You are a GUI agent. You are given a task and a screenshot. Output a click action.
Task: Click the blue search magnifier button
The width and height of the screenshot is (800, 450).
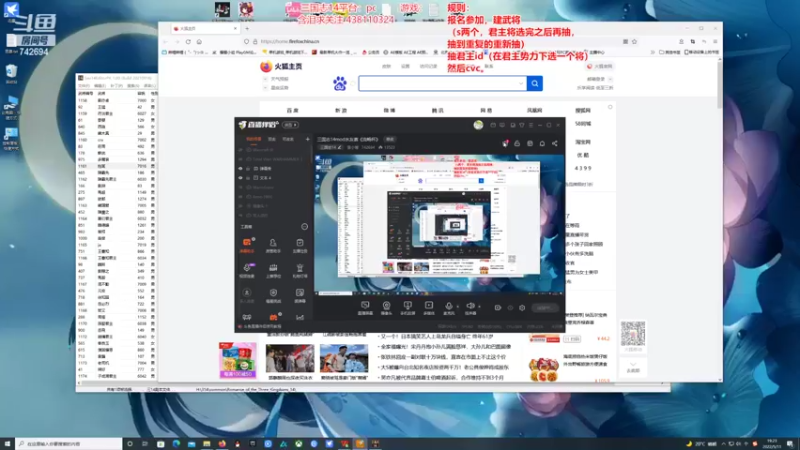click(535, 83)
